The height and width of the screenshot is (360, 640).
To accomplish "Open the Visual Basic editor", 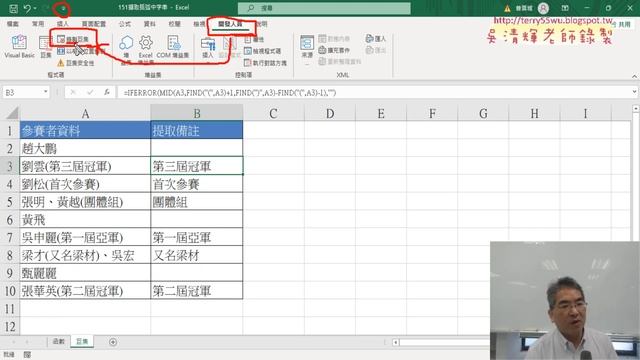I will point(19,47).
